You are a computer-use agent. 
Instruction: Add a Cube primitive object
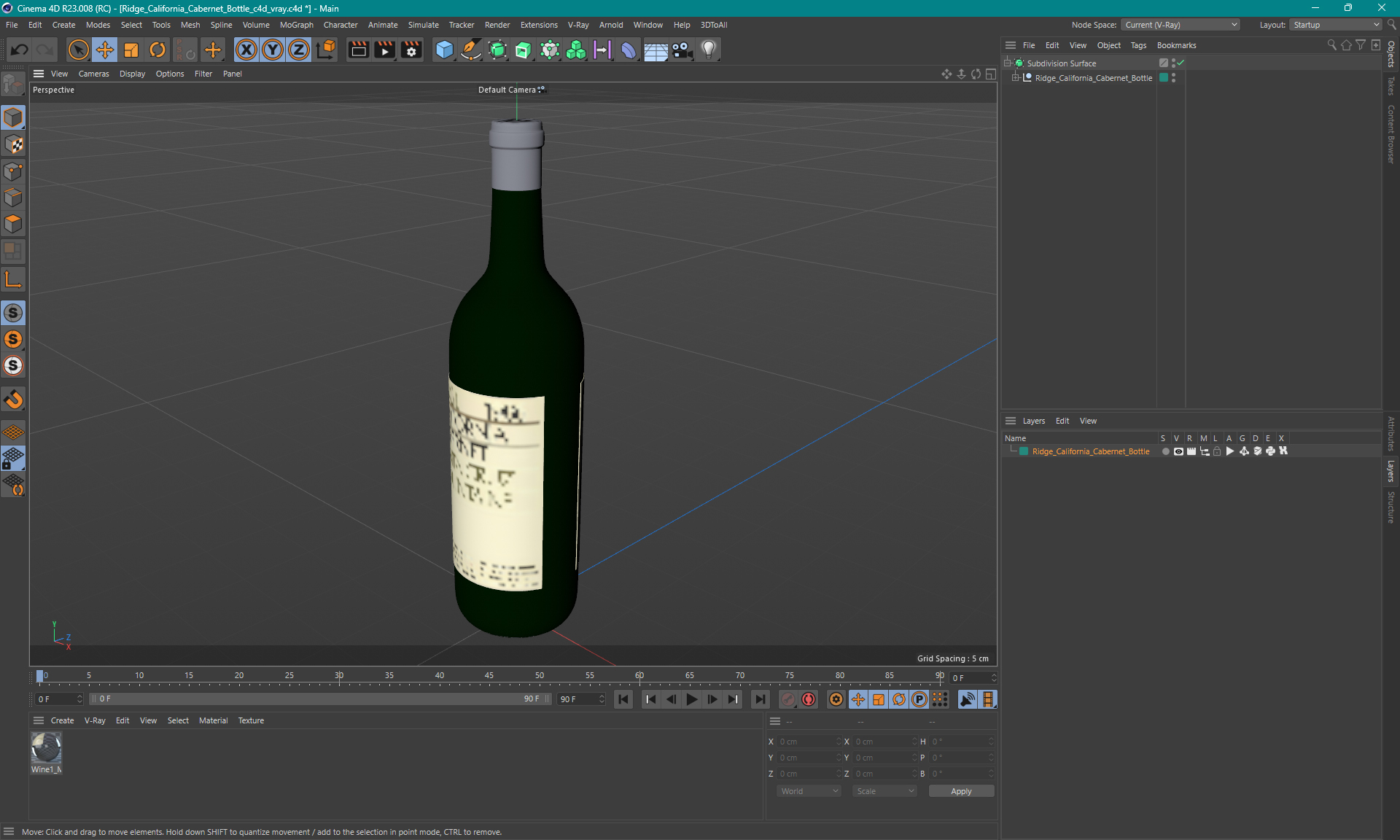(444, 50)
